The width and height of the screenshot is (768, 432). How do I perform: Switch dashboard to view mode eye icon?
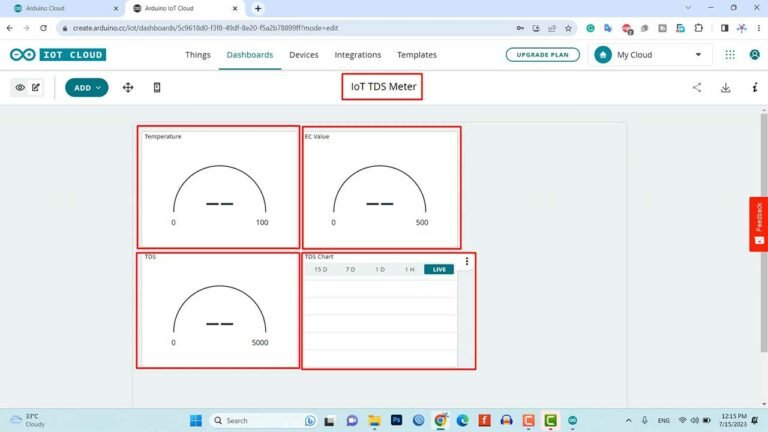click(x=20, y=88)
